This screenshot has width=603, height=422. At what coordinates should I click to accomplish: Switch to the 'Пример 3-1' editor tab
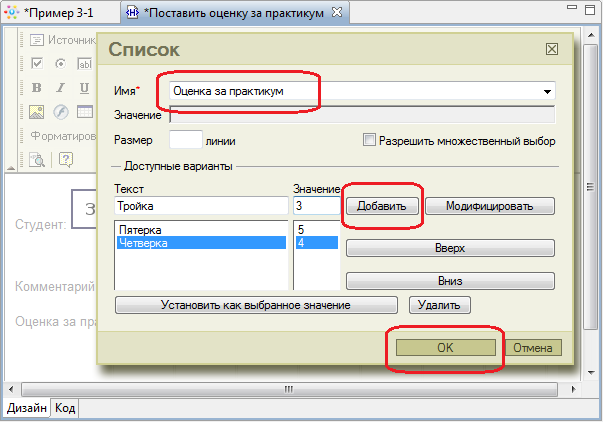61,12
